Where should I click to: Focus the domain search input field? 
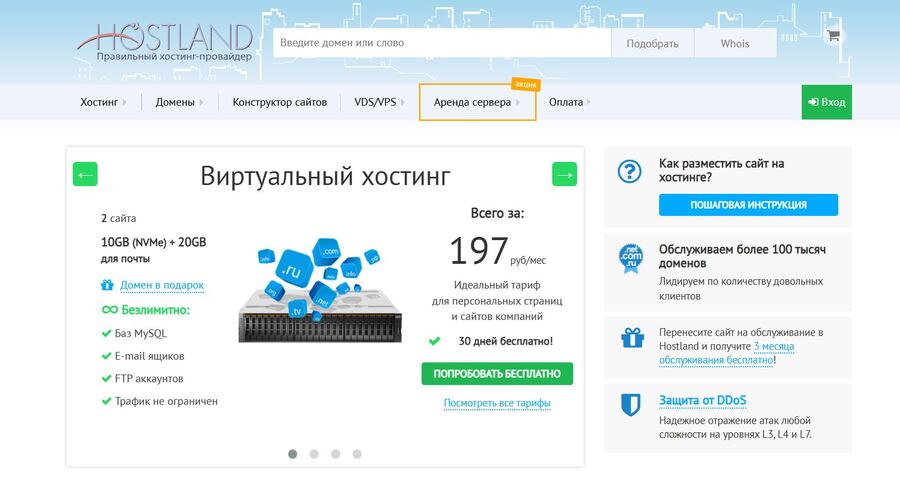coord(442,43)
